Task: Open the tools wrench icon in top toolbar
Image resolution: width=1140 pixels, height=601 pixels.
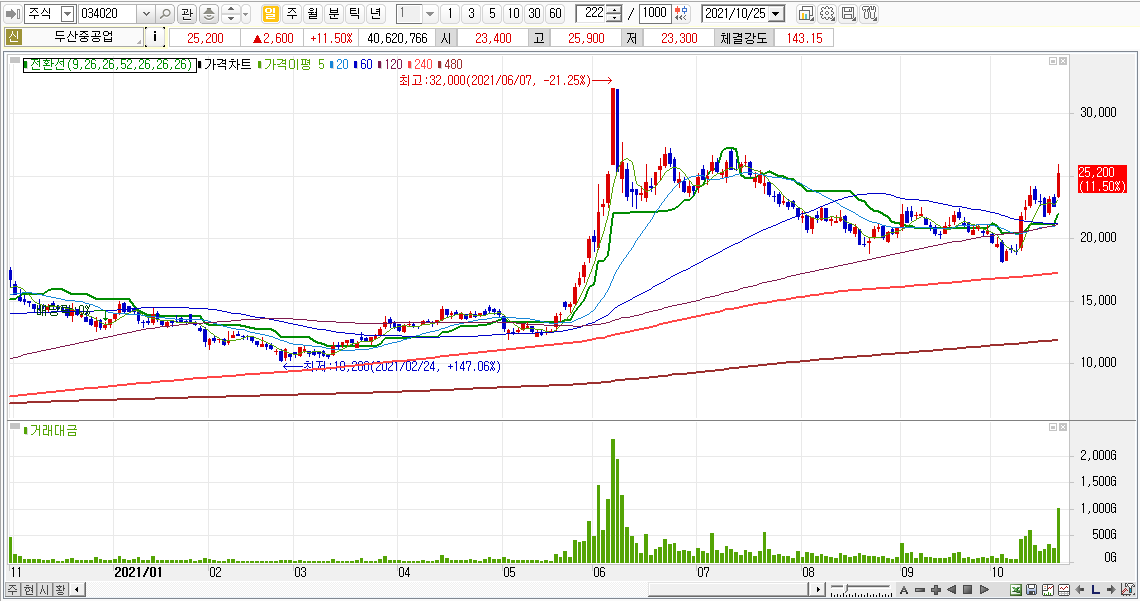Action: click(x=869, y=13)
